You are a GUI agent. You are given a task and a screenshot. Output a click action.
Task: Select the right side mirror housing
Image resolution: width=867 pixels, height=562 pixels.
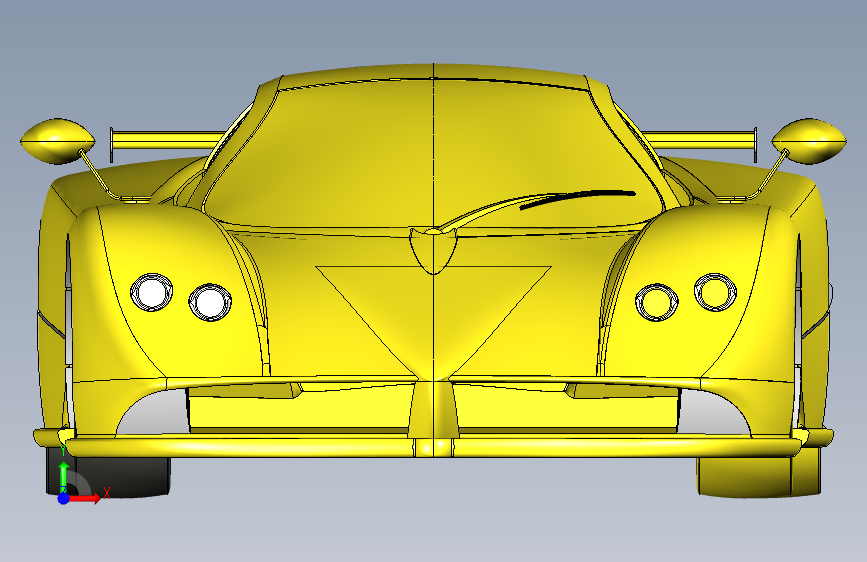809,141
